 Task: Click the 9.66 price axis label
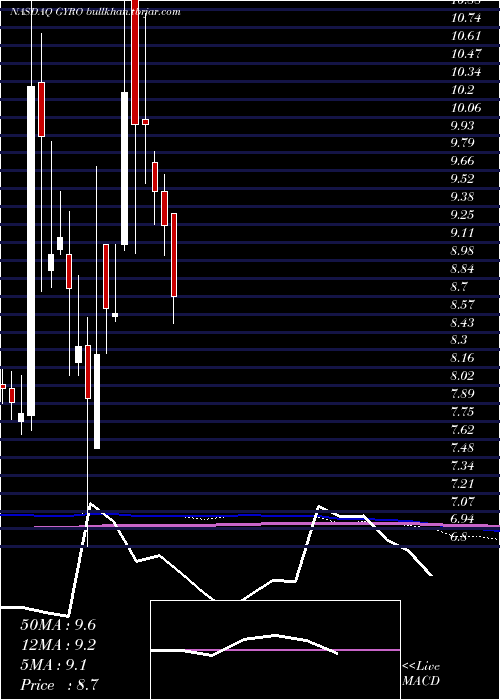click(462, 161)
